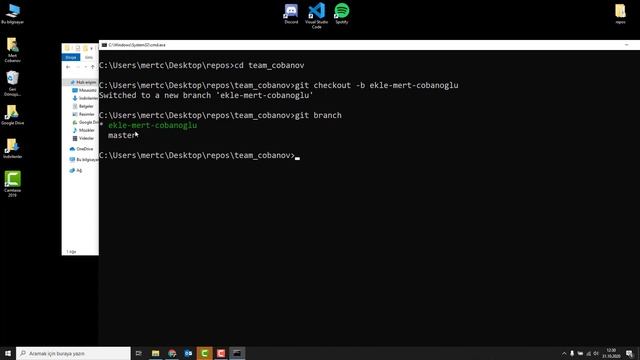
Task: Launch Discord from desktop shortcut
Action: coord(291,13)
